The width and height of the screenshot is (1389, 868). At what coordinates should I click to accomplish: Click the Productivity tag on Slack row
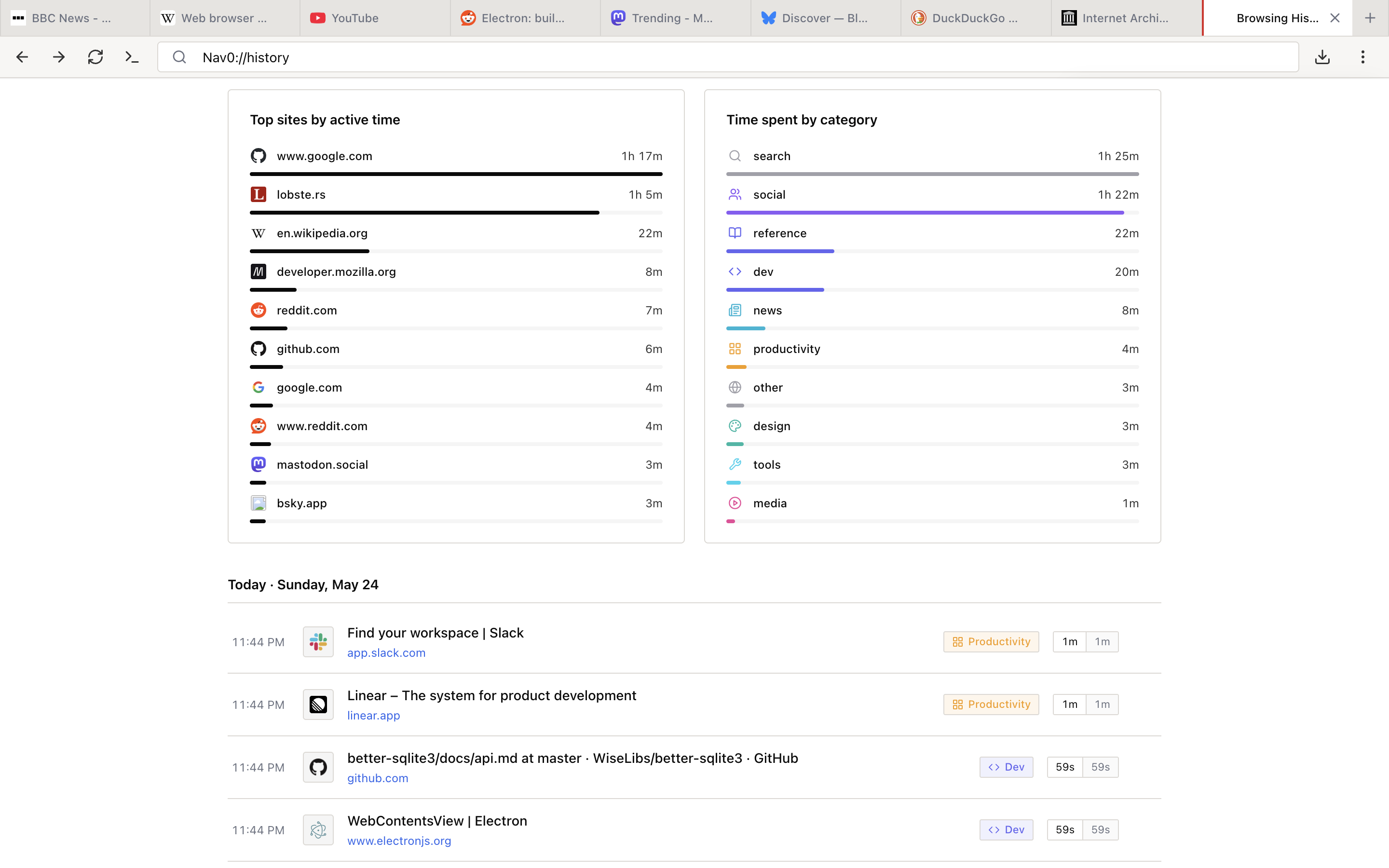pos(991,642)
